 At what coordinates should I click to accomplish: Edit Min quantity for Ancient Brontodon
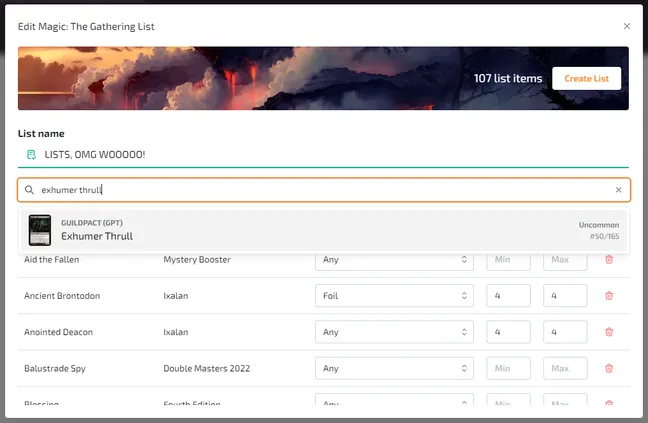pos(508,296)
